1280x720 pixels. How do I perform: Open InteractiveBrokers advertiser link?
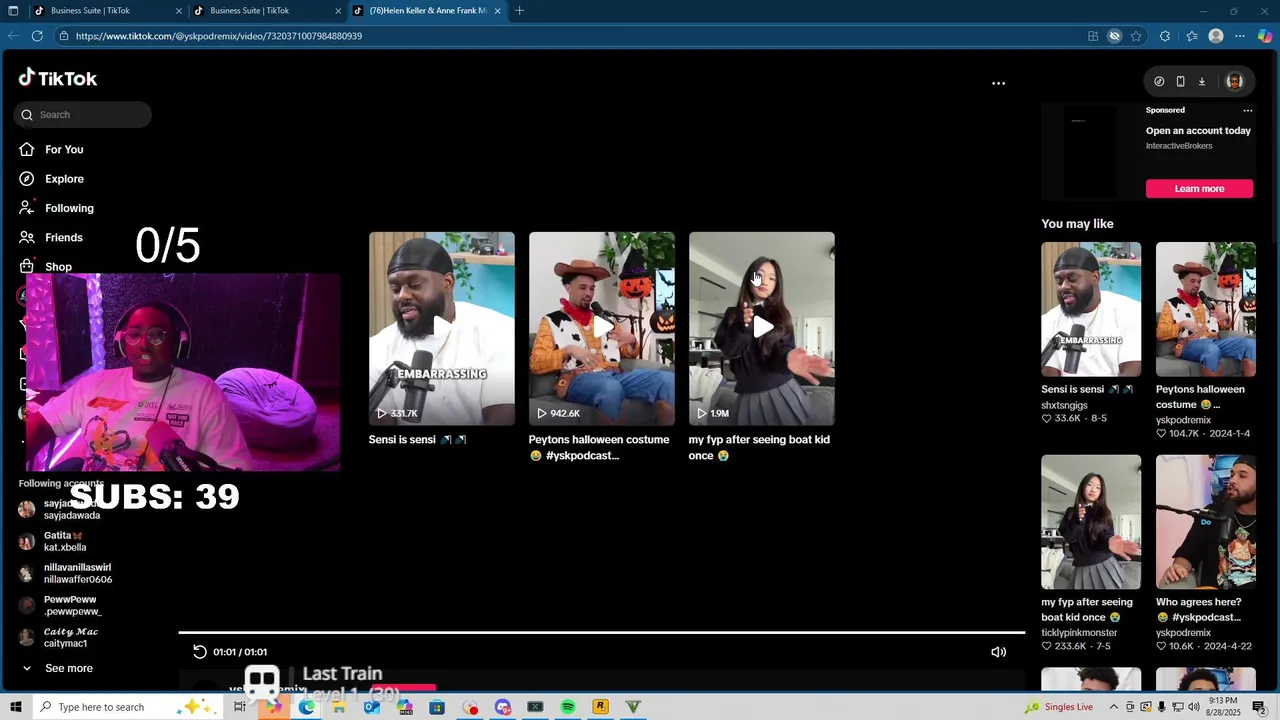click(1179, 146)
